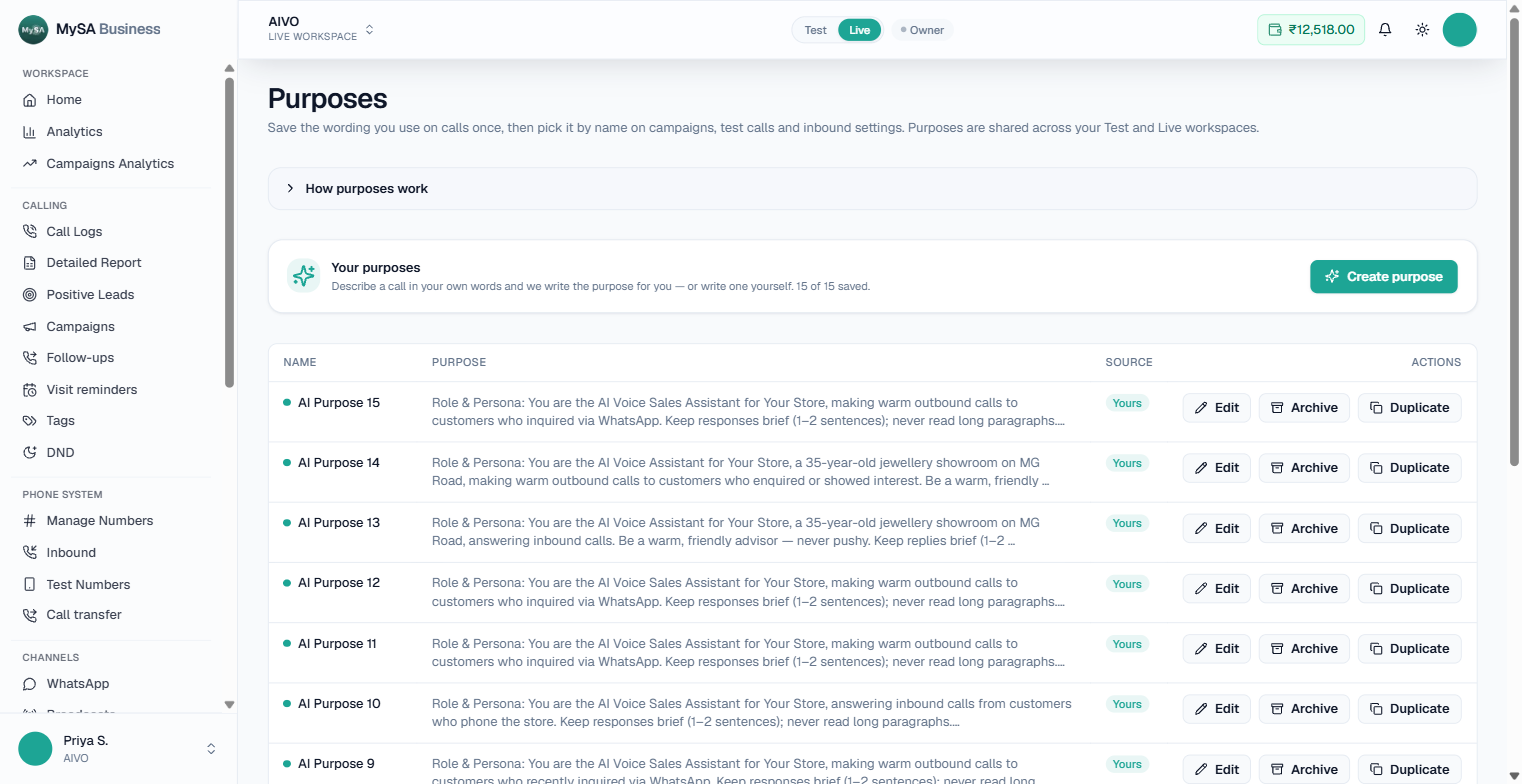Image resolution: width=1522 pixels, height=784 pixels.
Task: Click the MySA Business logo
Action: click(x=90, y=29)
